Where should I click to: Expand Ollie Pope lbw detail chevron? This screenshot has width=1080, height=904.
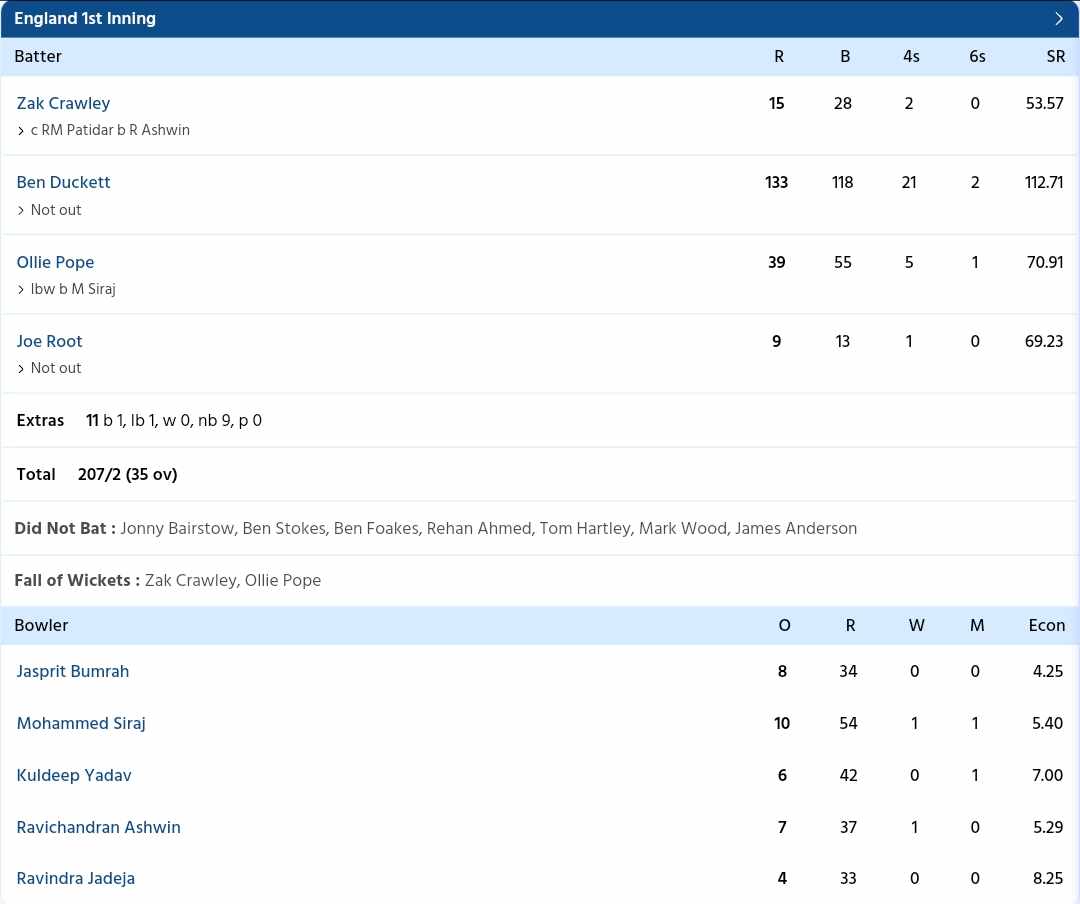[x=21, y=290]
